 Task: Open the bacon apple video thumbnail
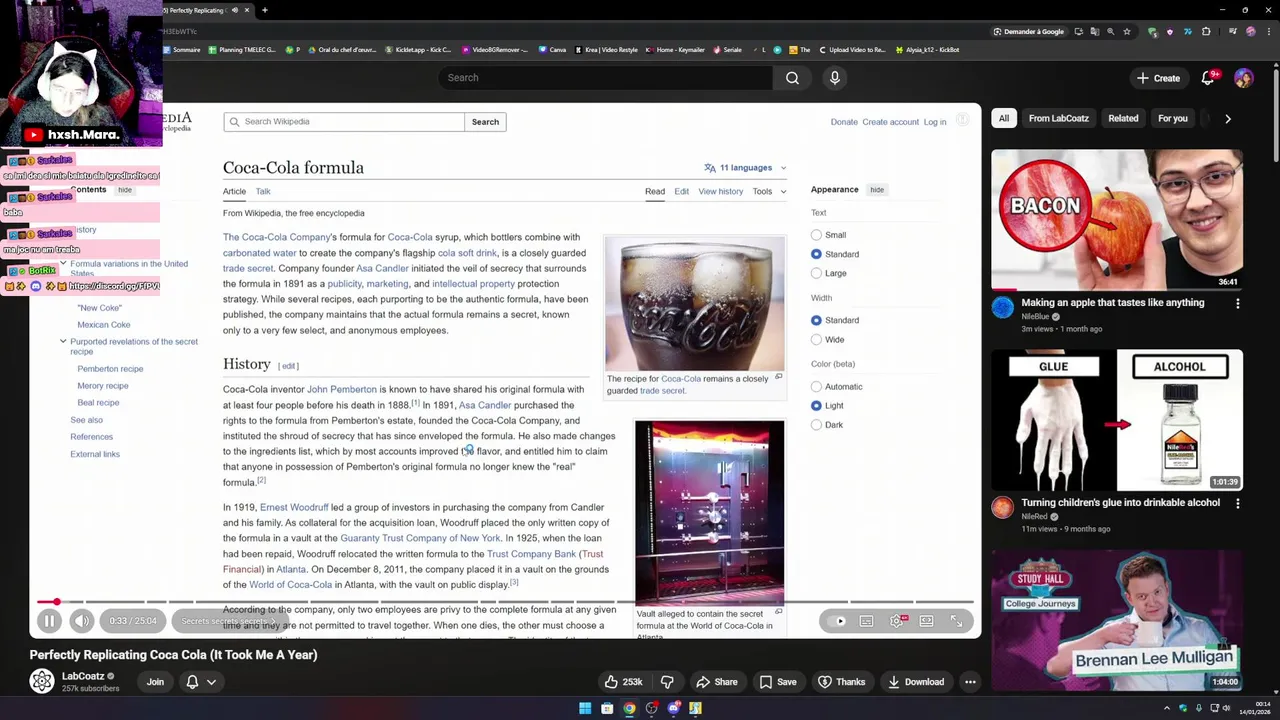coord(1117,220)
